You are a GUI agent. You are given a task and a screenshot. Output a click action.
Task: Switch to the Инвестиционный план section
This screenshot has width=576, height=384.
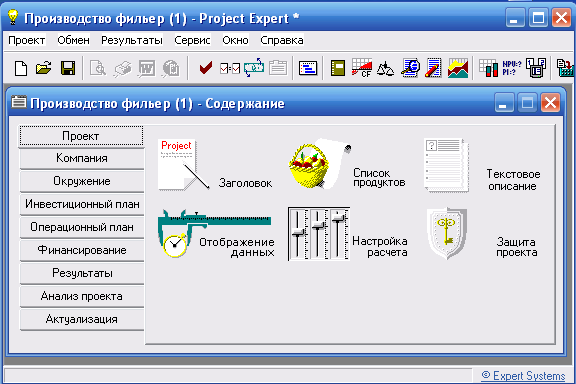pos(82,204)
